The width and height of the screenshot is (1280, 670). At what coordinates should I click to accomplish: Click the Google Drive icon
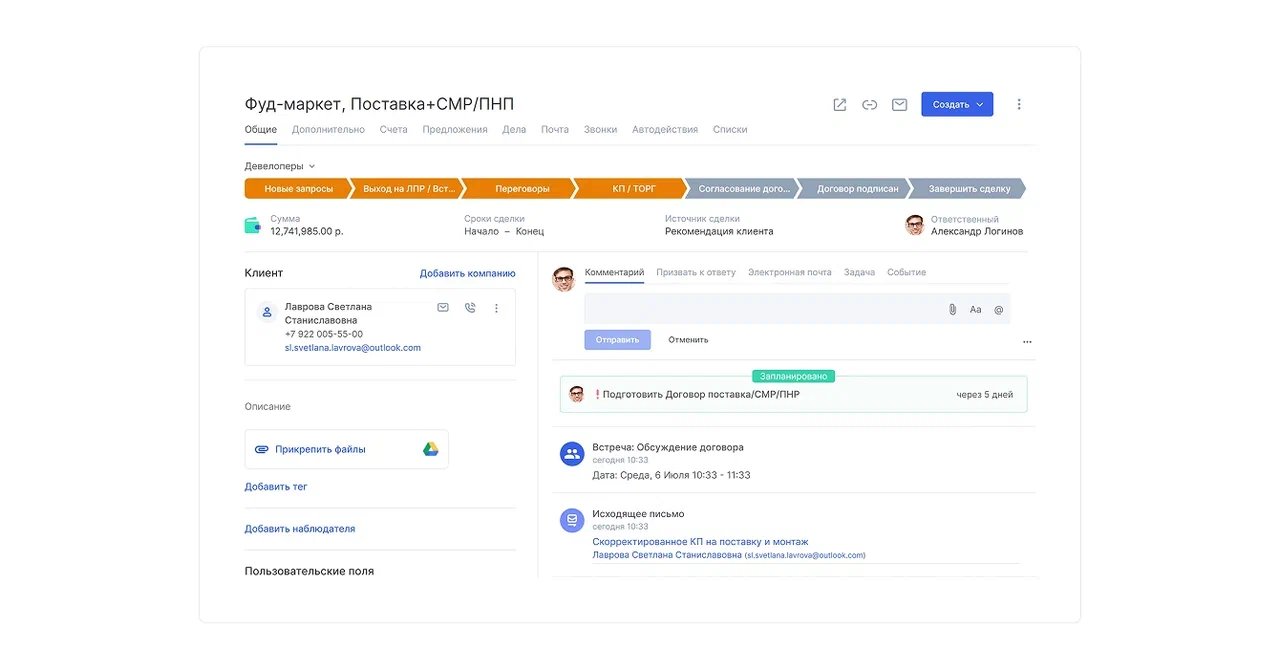tap(430, 449)
